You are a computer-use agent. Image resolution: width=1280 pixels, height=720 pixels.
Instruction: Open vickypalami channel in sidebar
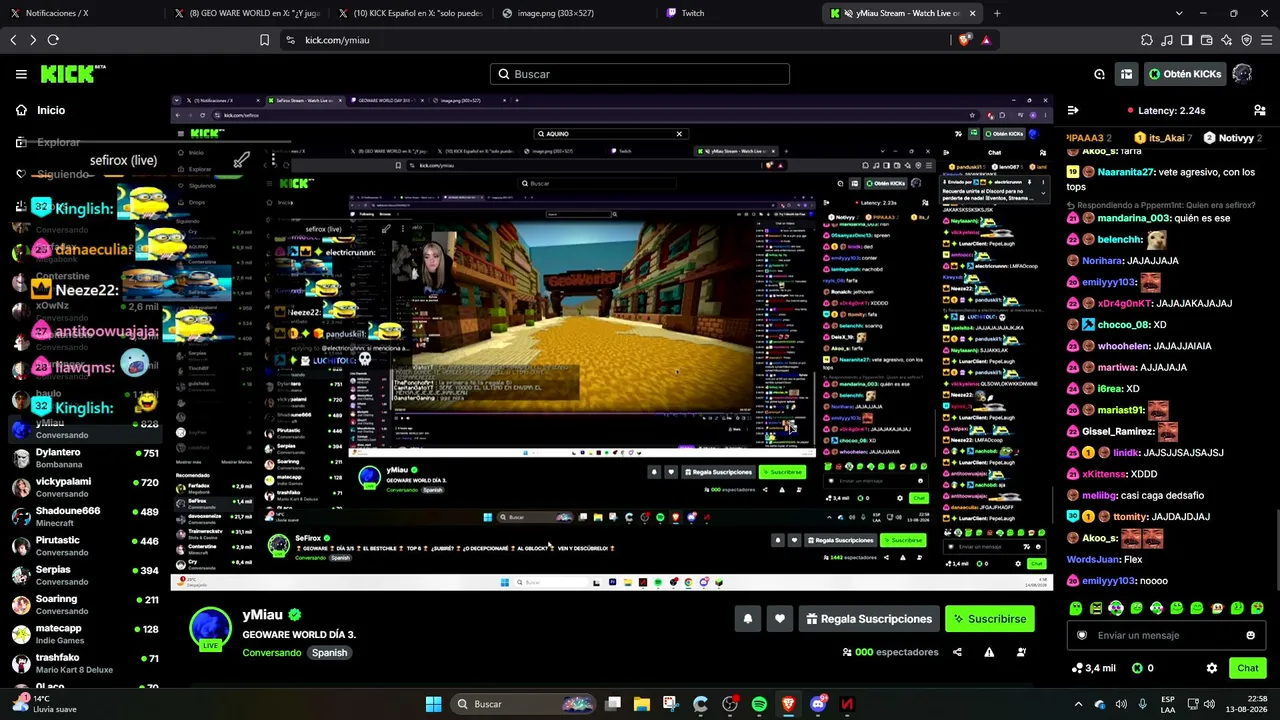click(x=86, y=488)
